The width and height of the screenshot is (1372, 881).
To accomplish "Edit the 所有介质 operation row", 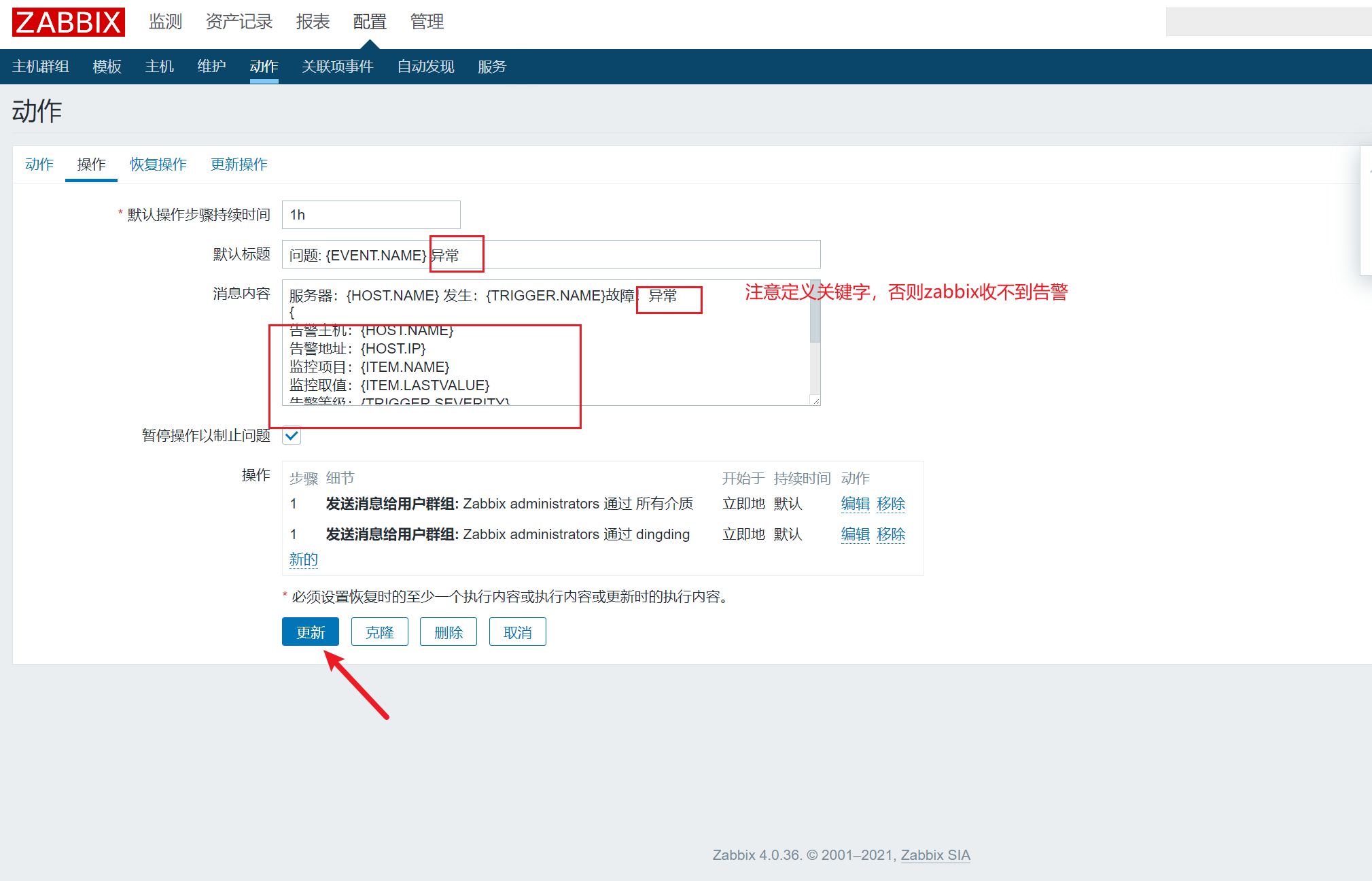I will pos(856,504).
